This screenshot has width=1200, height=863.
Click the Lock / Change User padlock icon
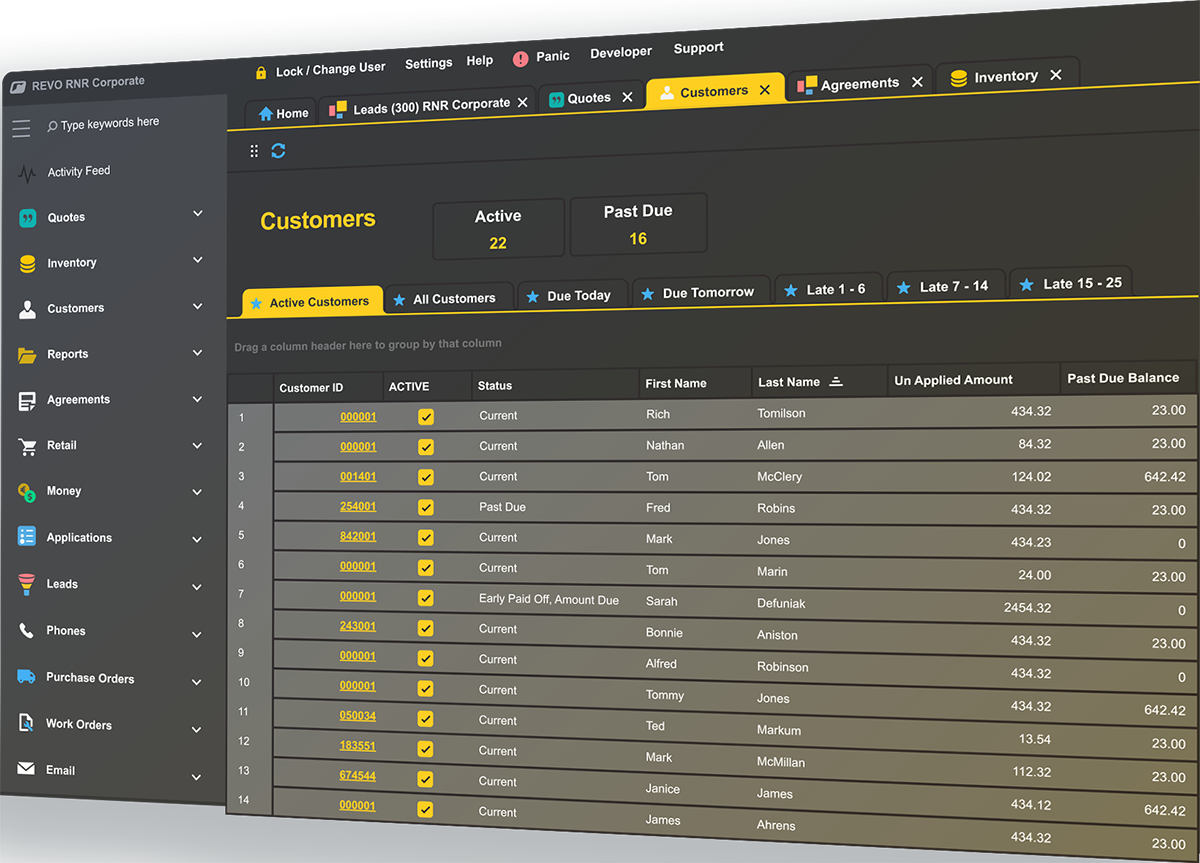[261, 72]
